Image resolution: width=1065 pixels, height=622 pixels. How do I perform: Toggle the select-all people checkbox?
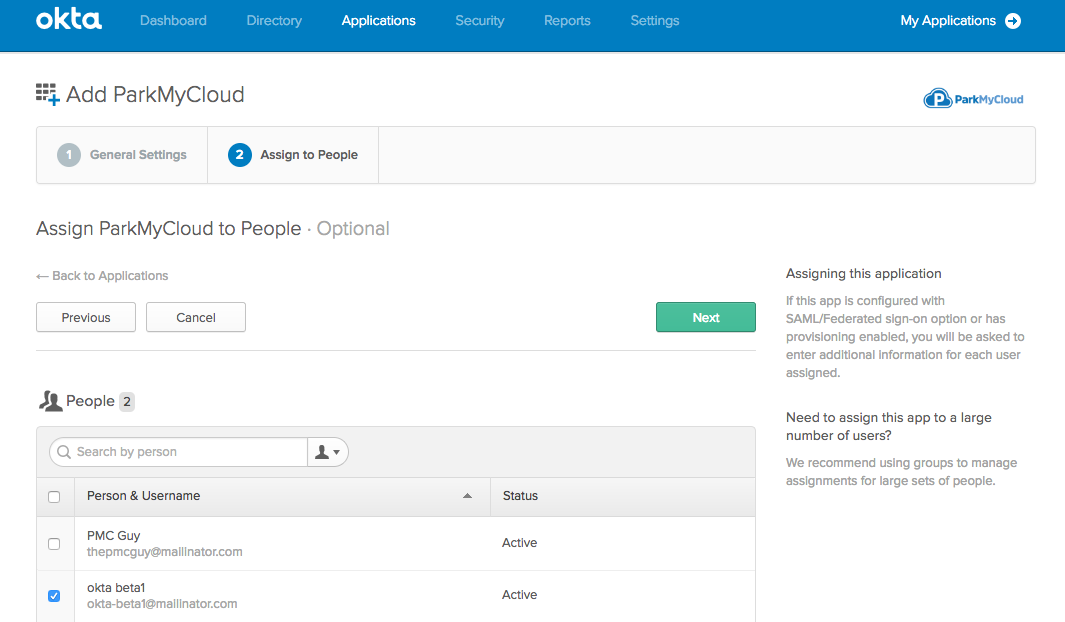(54, 497)
